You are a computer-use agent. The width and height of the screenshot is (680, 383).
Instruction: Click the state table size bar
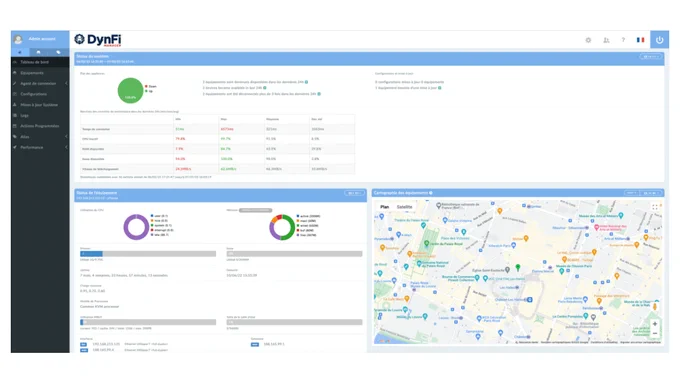click(x=294, y=322)
